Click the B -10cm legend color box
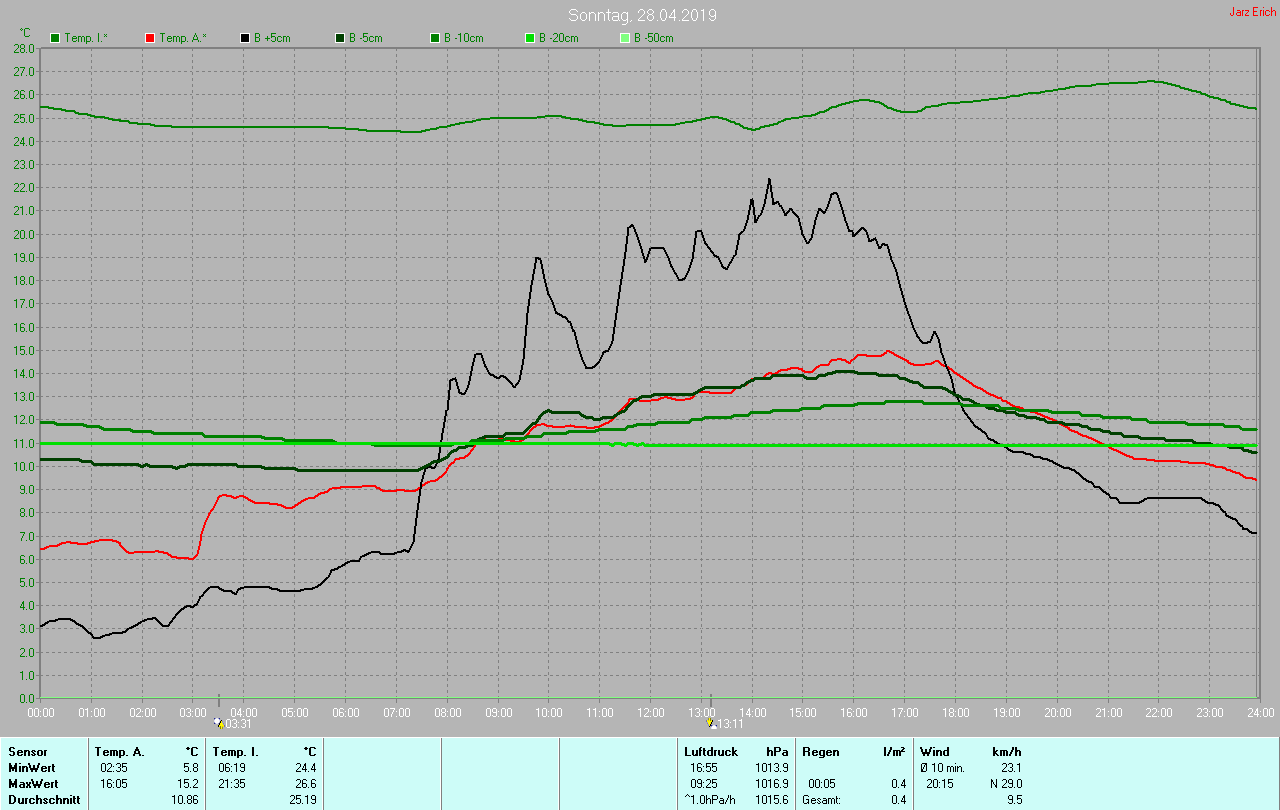1280x810 pixels. 435,38
